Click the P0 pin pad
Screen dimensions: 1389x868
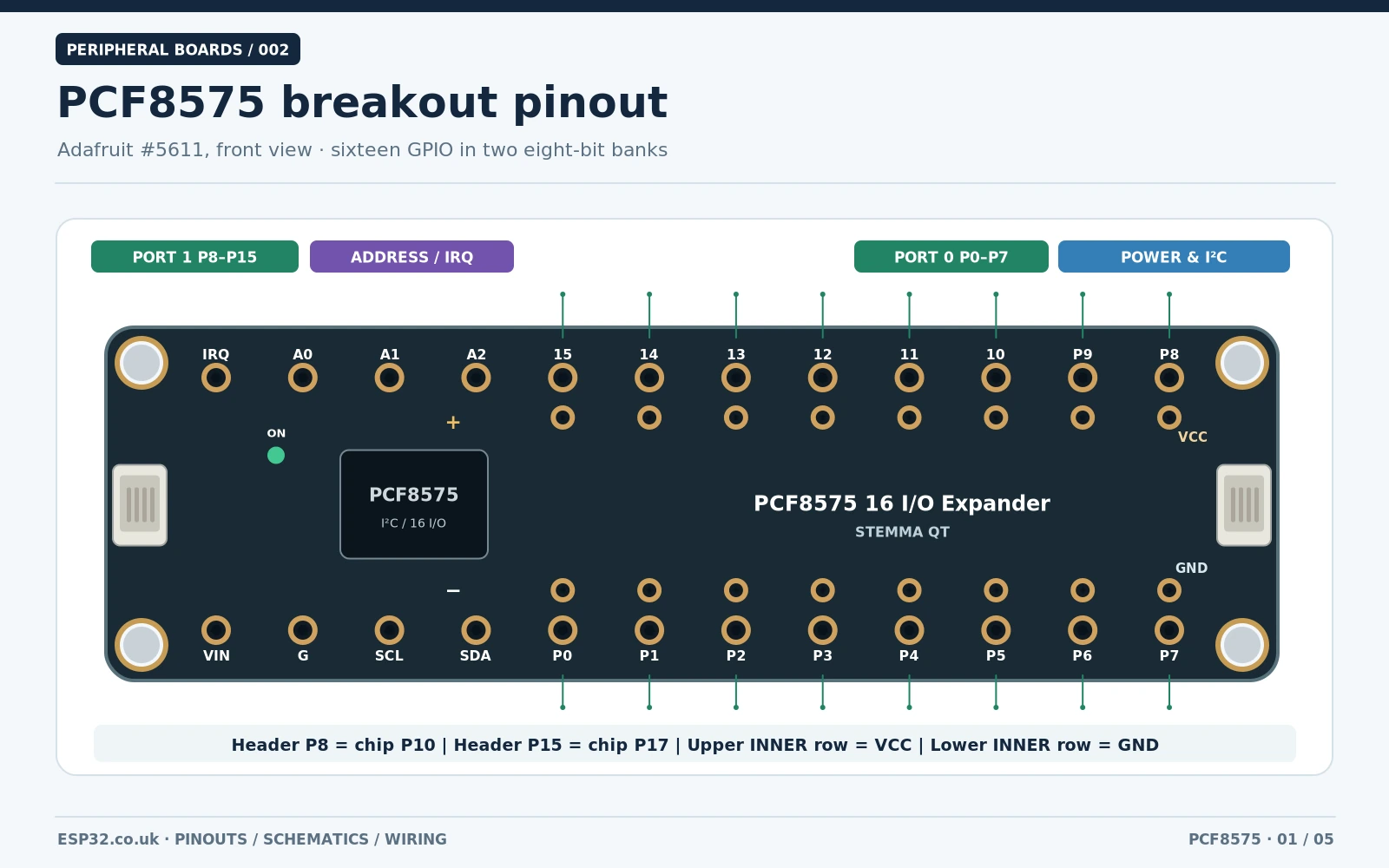point(563,630)
